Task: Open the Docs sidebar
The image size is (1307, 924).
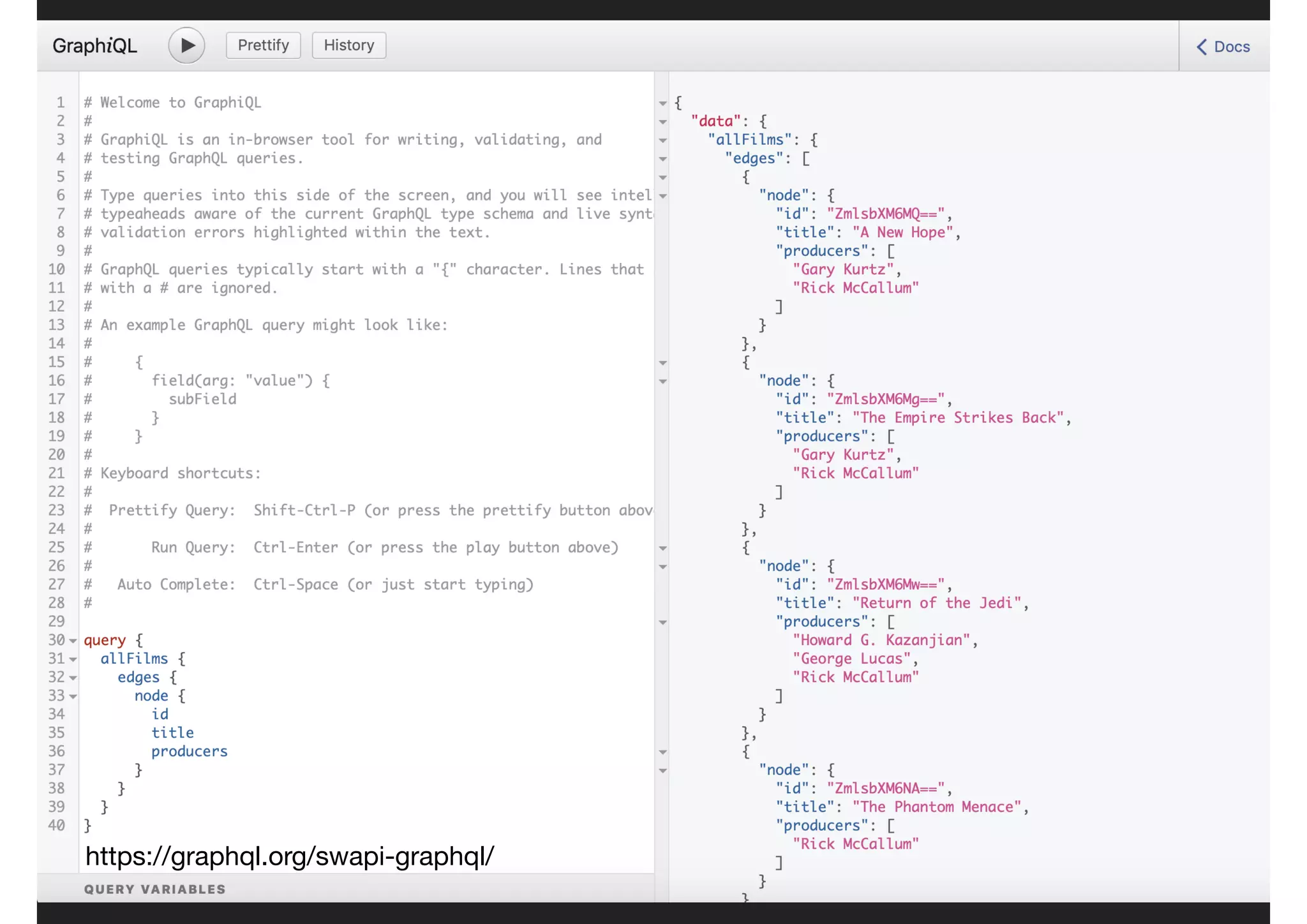Action: (1223, 47)
